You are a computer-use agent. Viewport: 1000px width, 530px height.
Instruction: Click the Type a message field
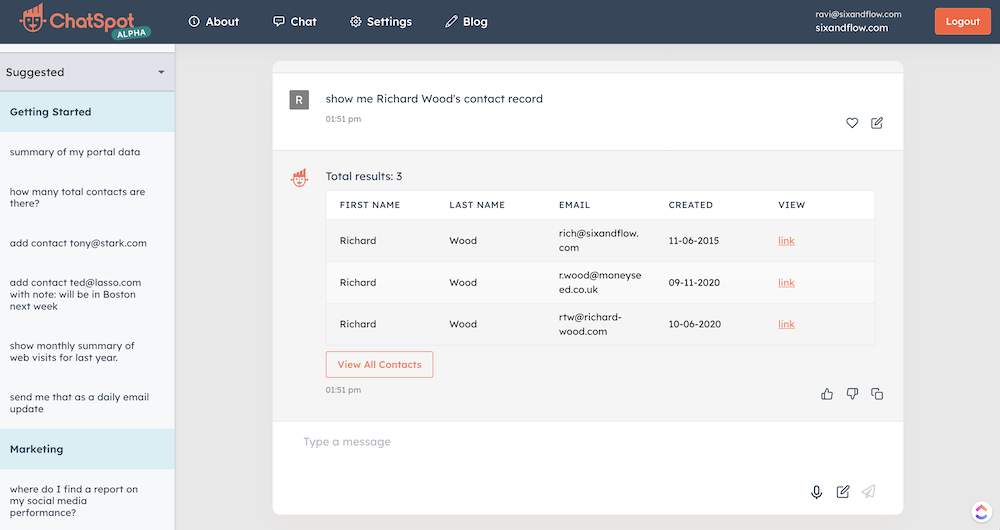point(587,442)
